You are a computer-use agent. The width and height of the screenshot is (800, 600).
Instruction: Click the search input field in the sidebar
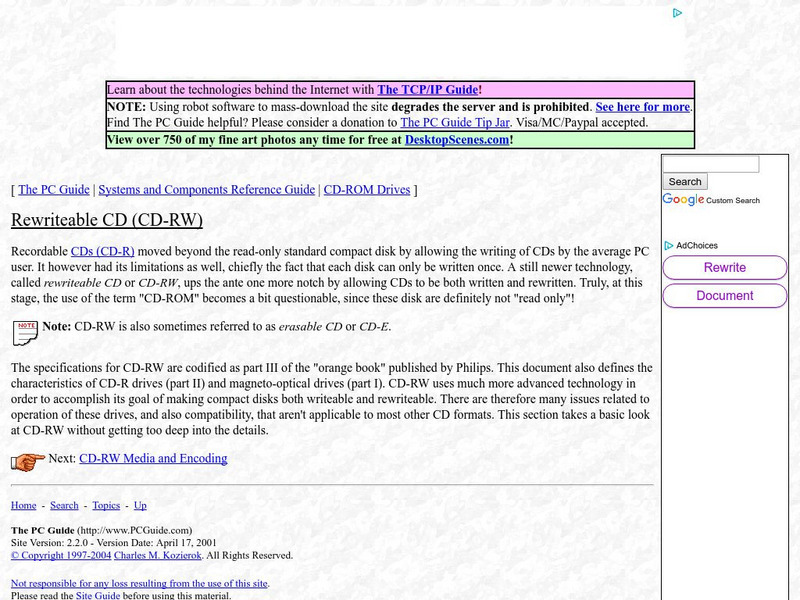click(712, 162)
